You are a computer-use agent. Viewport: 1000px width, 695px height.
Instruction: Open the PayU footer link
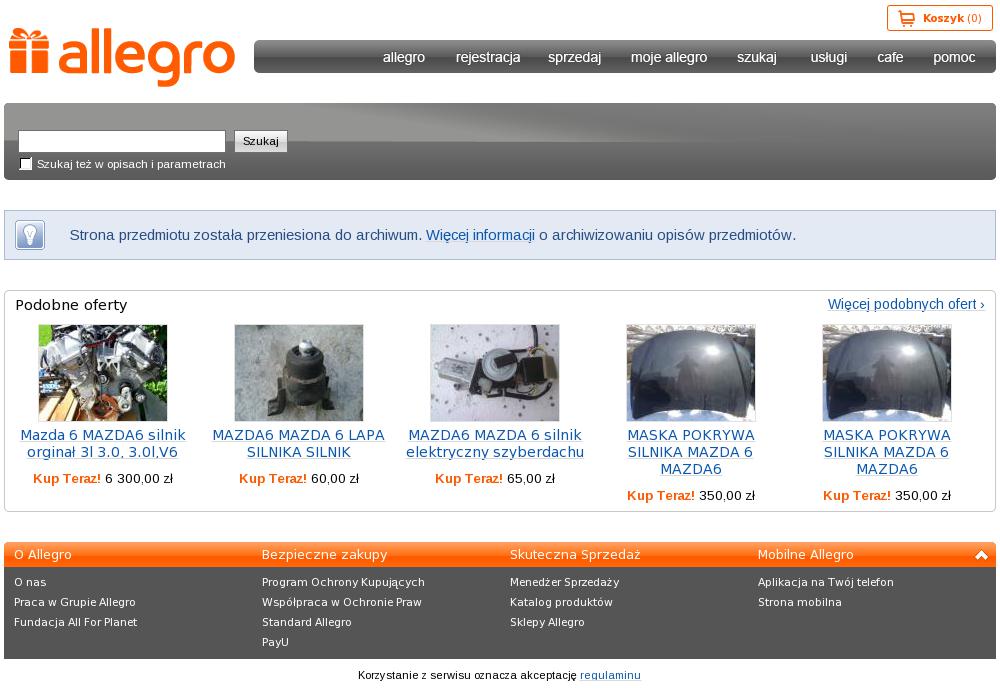[x=275, y=643]
